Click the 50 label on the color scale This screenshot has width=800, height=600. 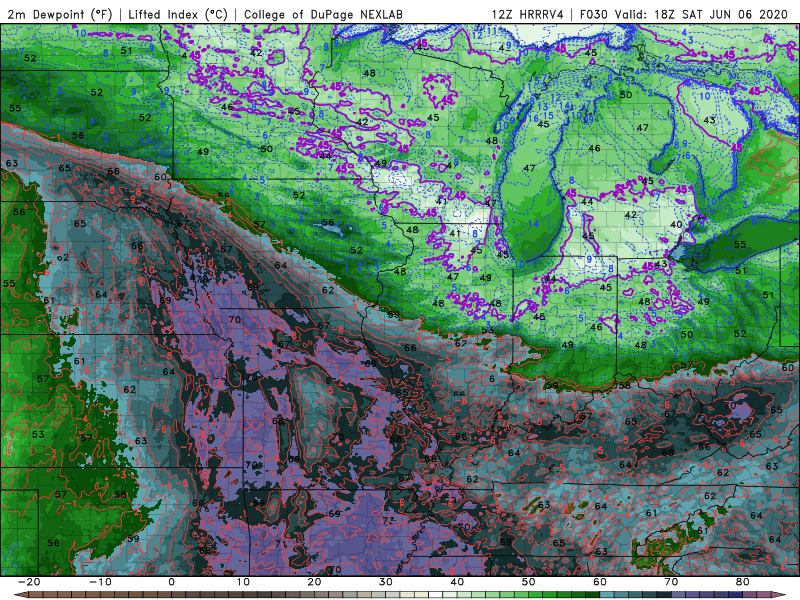coord(529,582)
